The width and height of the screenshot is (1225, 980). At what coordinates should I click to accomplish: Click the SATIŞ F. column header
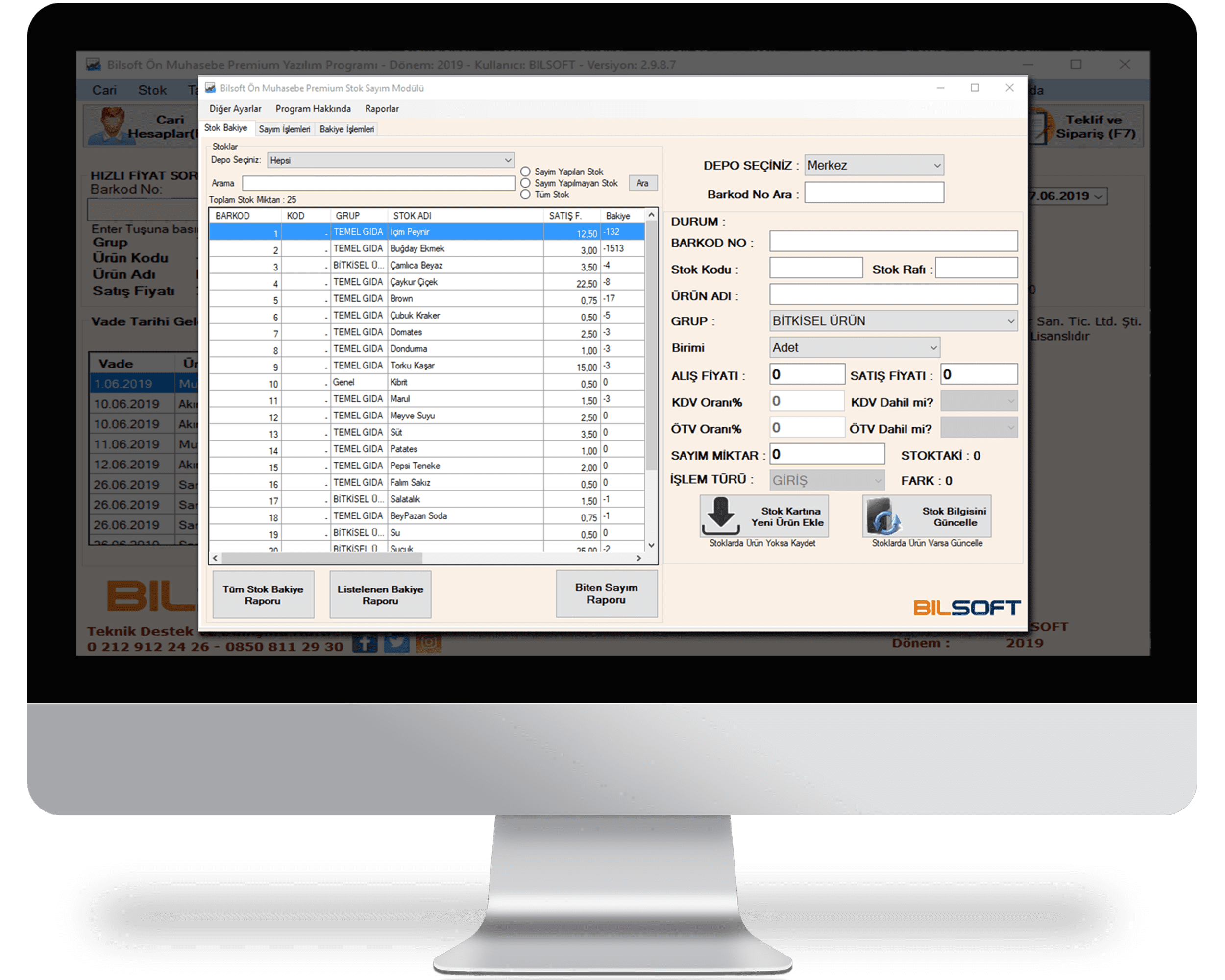[x=571, y=216]
